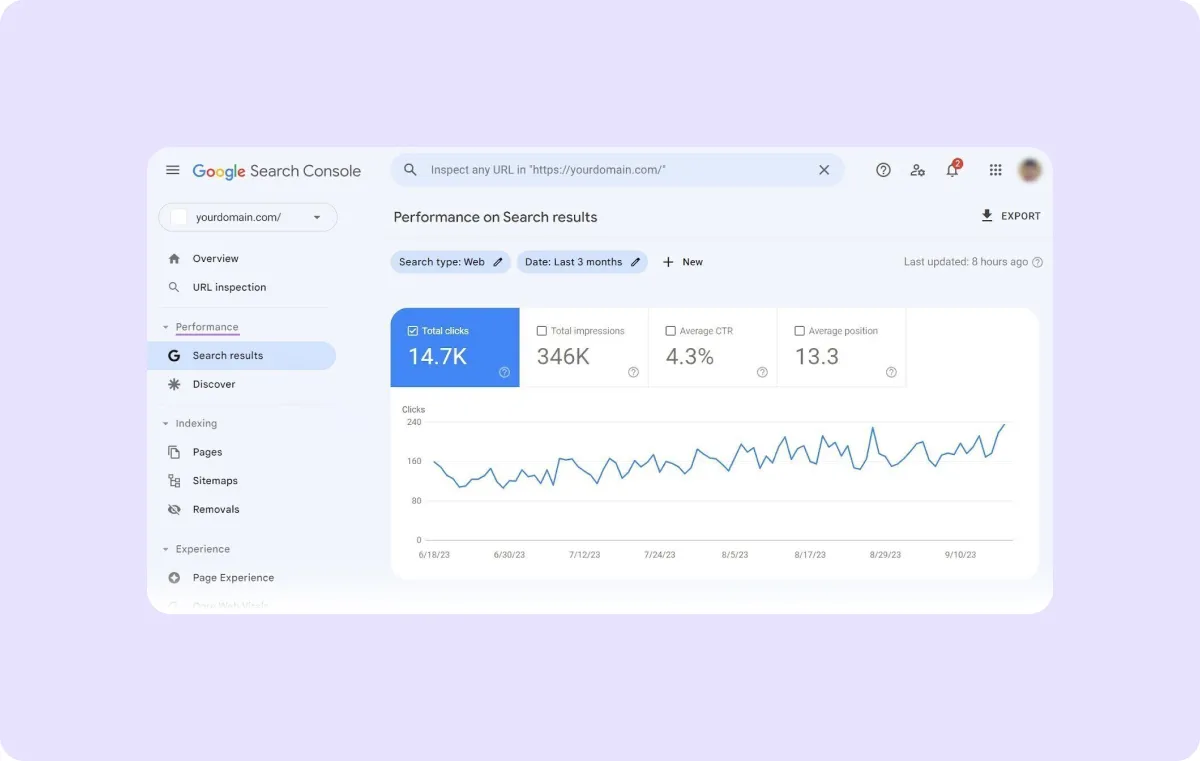Open Pages under Indexing

tap(207, 452)
